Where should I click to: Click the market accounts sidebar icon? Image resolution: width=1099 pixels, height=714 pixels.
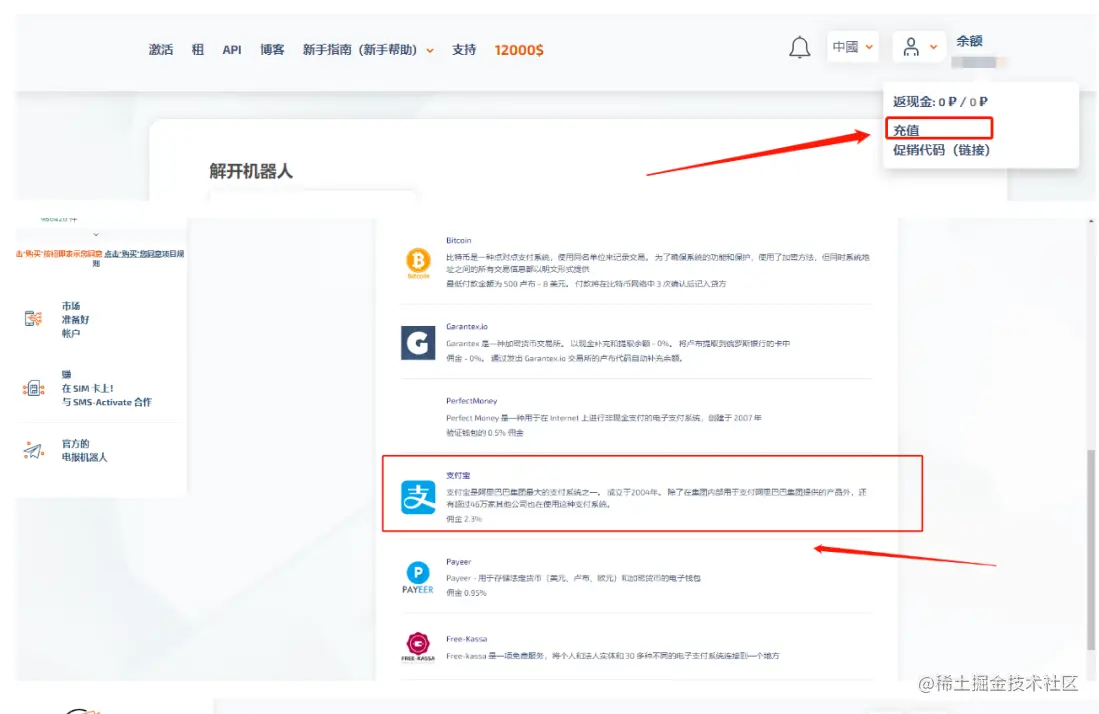click(33, 319)
